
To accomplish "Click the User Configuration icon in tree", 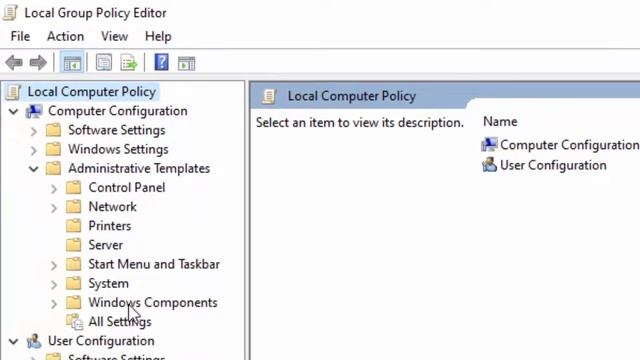I will point(34,341).
